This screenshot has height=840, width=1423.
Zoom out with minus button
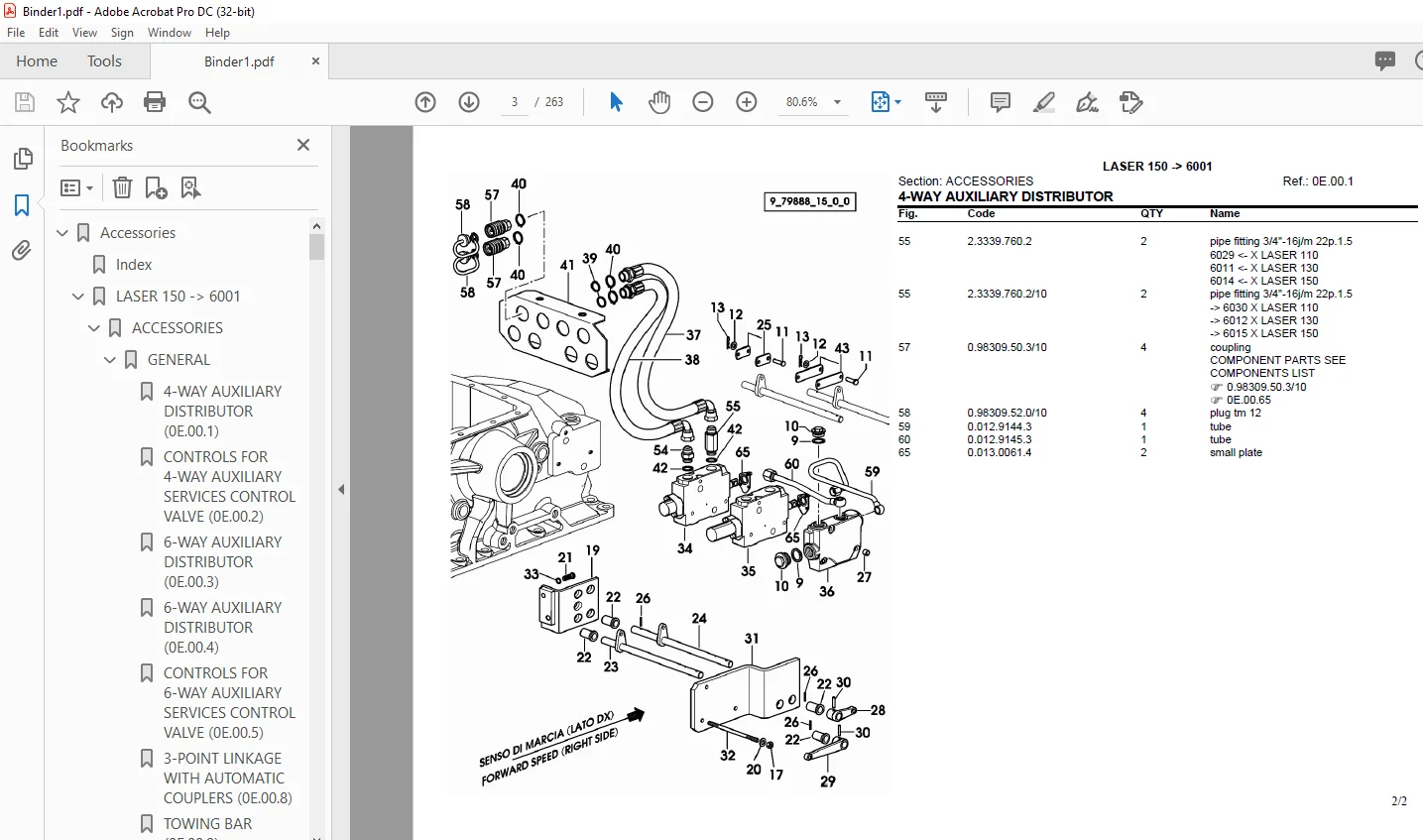(x=703, y=102)
